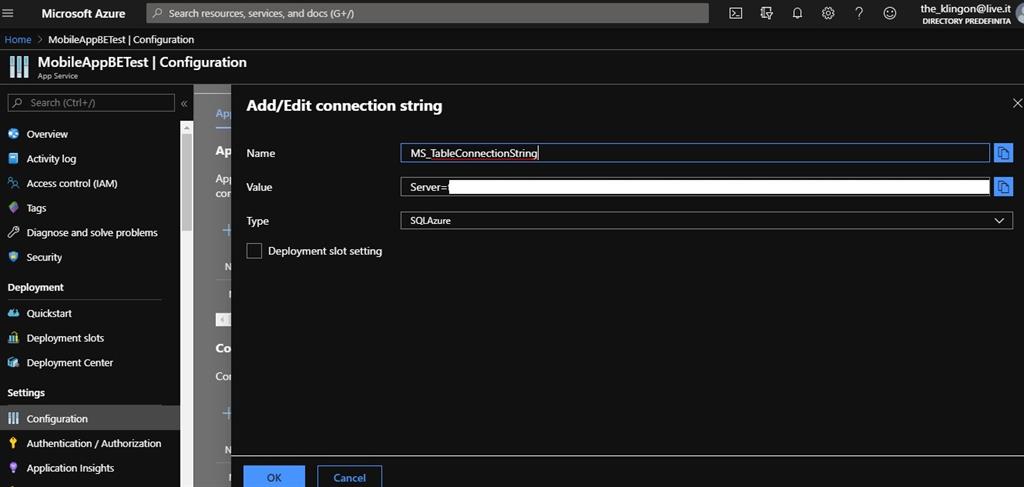Expand the Type dropdown showing SQLAzure
The height and width of the screenshot is (487, 1024).
tap(706, 221)
